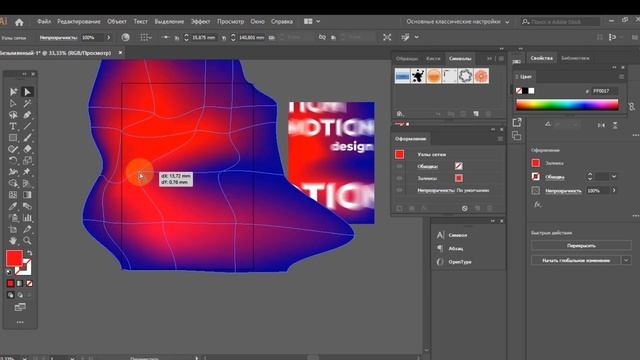Open dropdown beside Начать глобальное изменение

[626, 260]
